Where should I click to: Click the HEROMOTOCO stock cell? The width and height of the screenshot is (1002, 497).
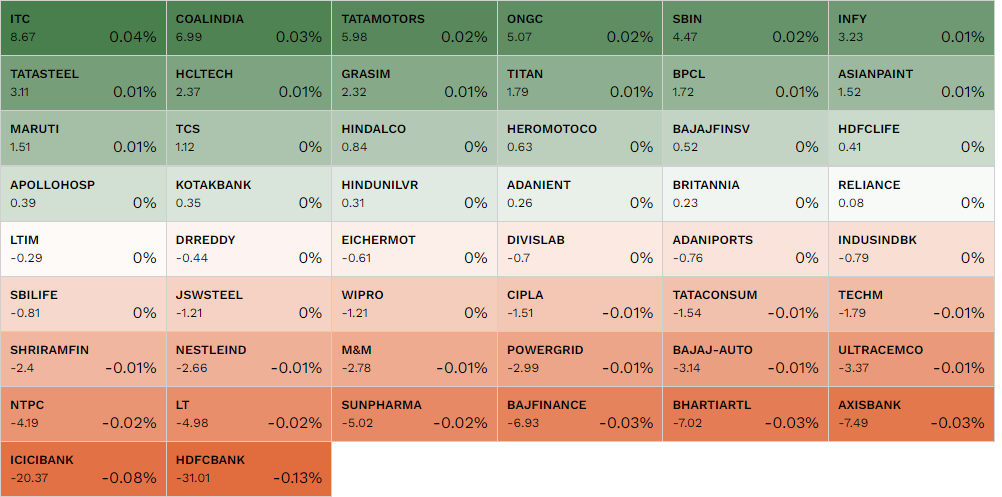pyautogui.click(x=580, y=138)
